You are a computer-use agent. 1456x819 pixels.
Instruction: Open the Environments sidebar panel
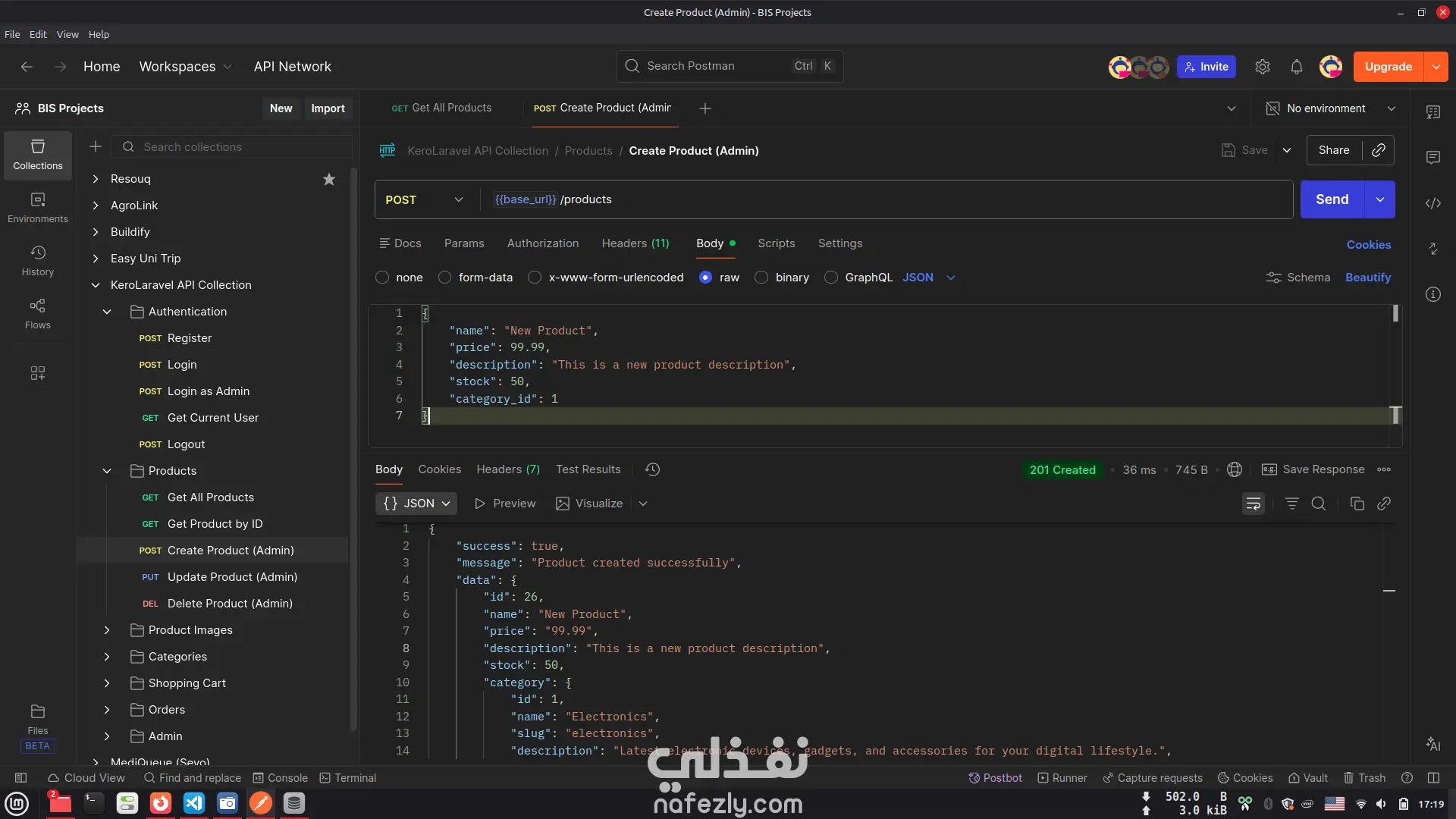(x=37, y=207)
